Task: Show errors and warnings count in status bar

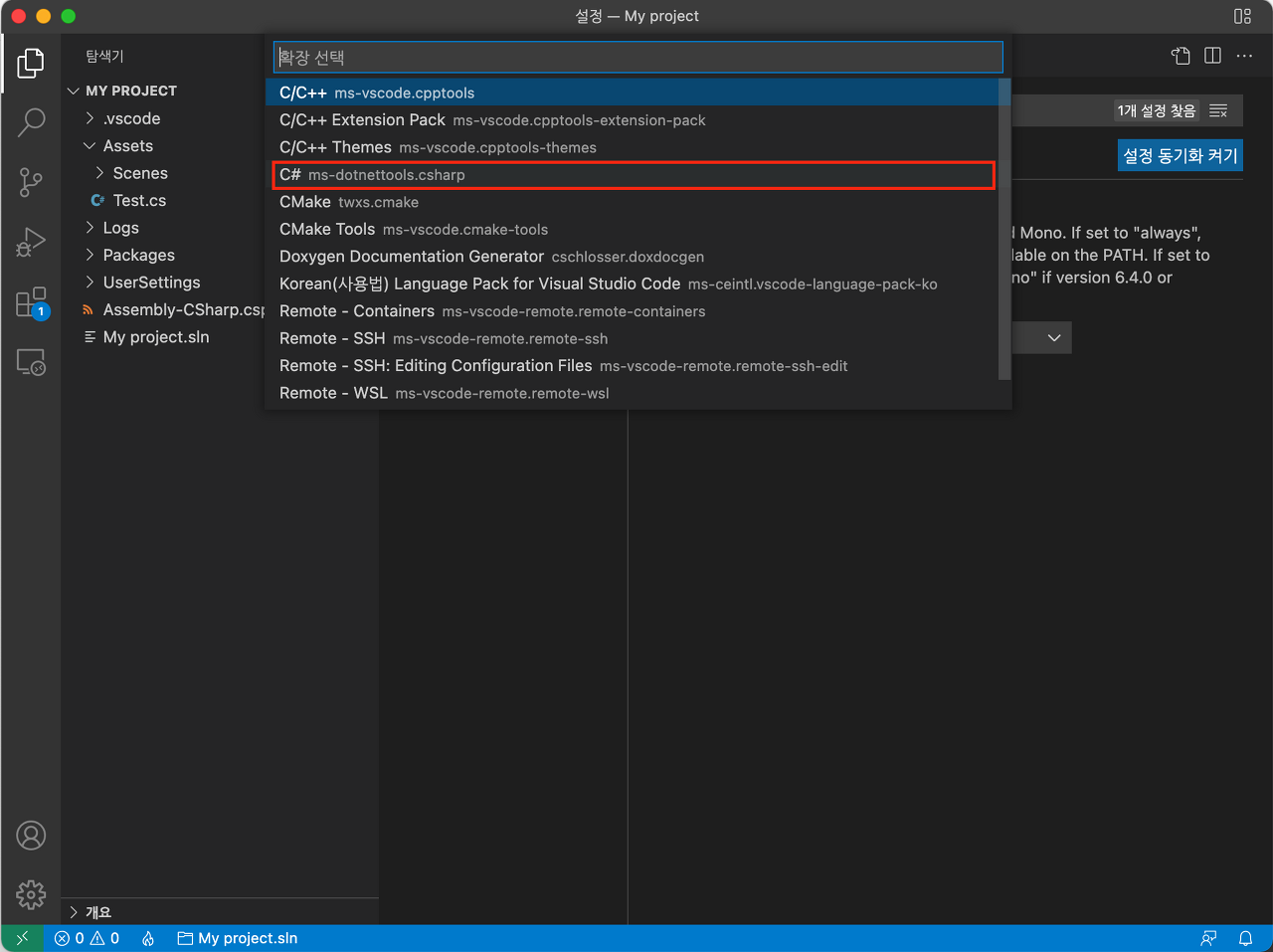Action: click(x=87, y=938)
